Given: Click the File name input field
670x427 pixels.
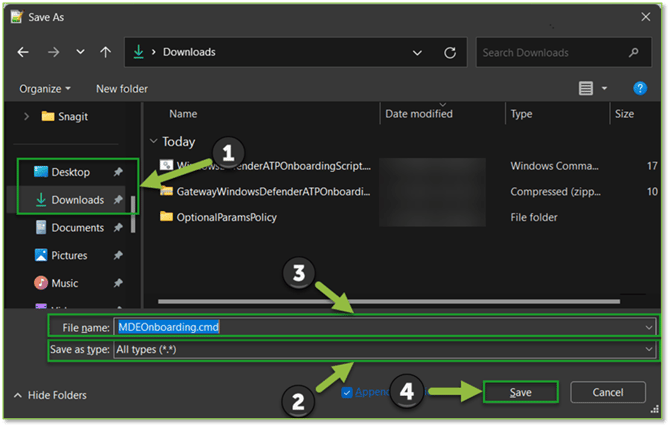Looking at the screenshot, I should tap(380, 326).
